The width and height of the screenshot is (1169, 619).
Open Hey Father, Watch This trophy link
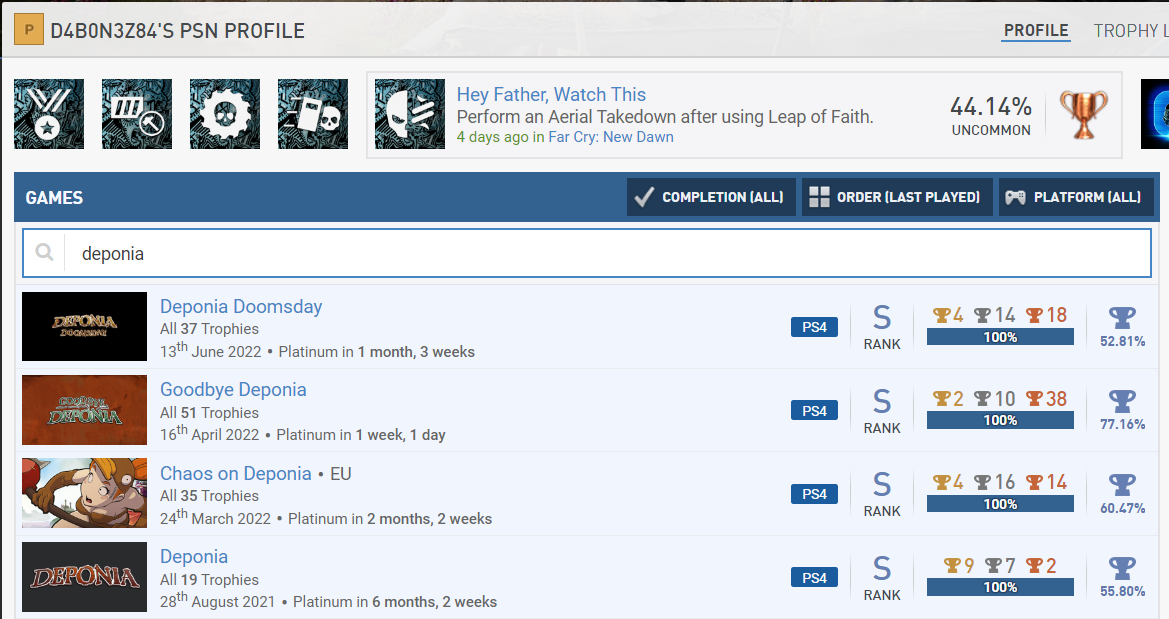(551, 95)
